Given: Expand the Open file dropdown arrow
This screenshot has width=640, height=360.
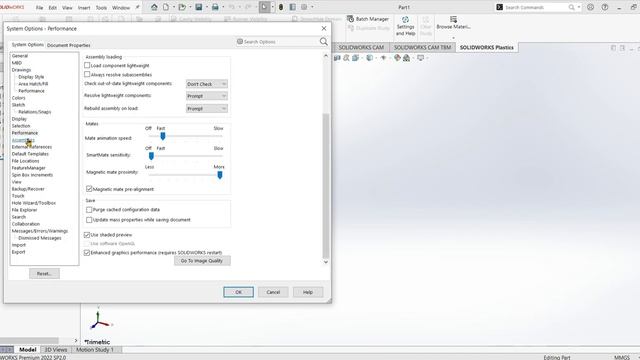Looking at the screenshot, I should pyautogui.click(x=190, y=7).
